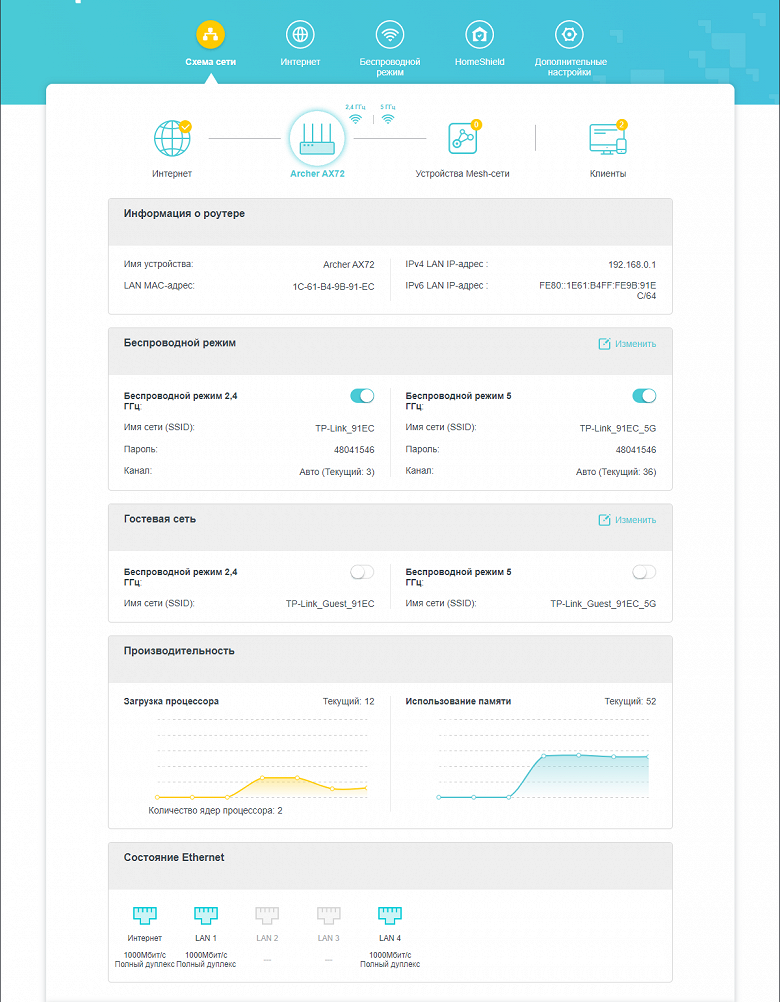Click the MAC address 1C-61-B4-9B-91-EC
The height and width of the screenshot is (1002, 780).
pyautogui.click(x=333, y=287)
